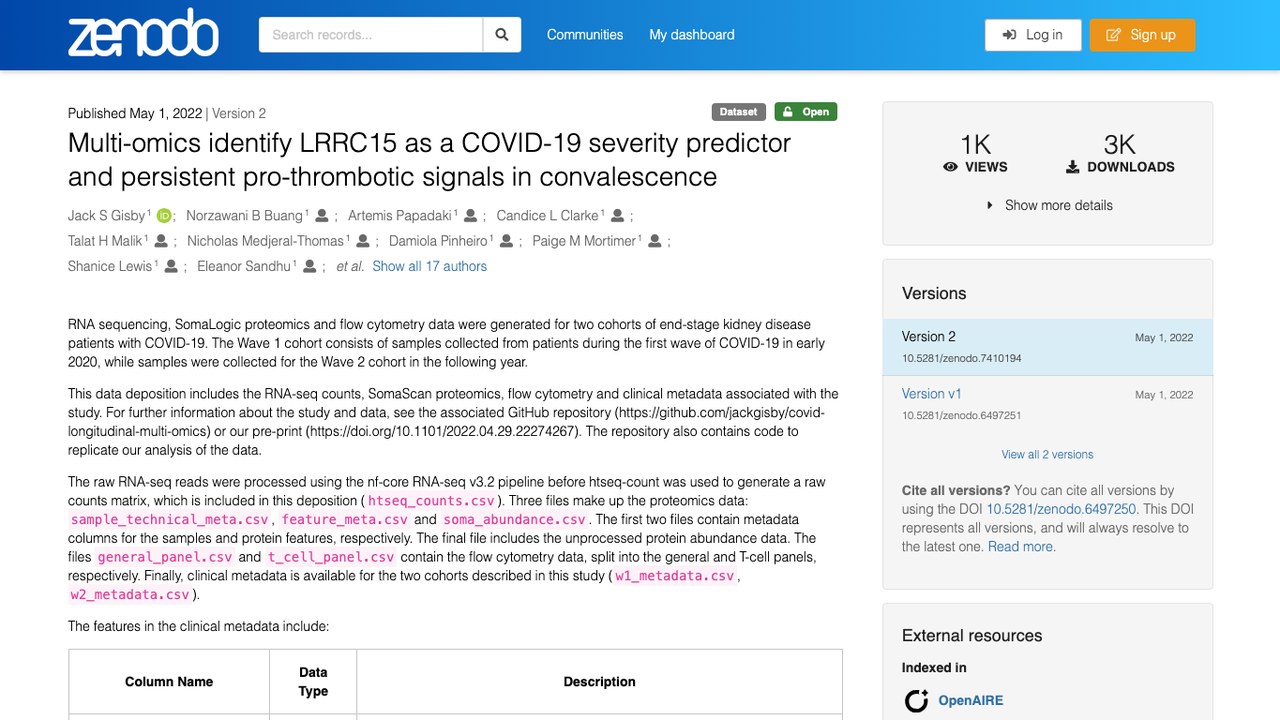View all 2 versions
This screenshot has height=720, width=1280.
coord(1047,454)
